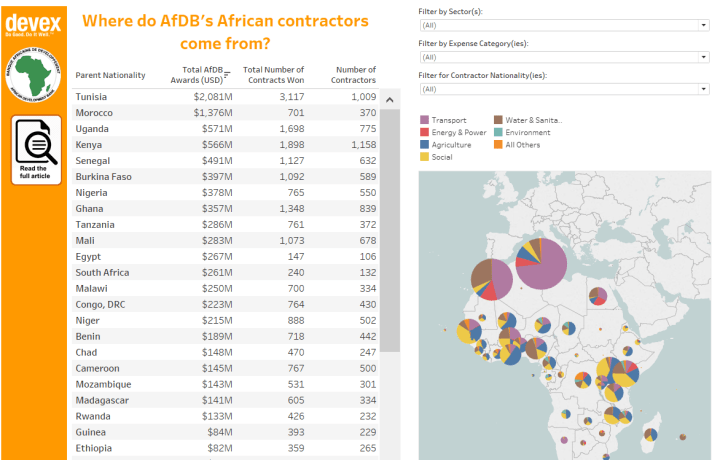Select the Environment legend swatch

coord(498,132)
